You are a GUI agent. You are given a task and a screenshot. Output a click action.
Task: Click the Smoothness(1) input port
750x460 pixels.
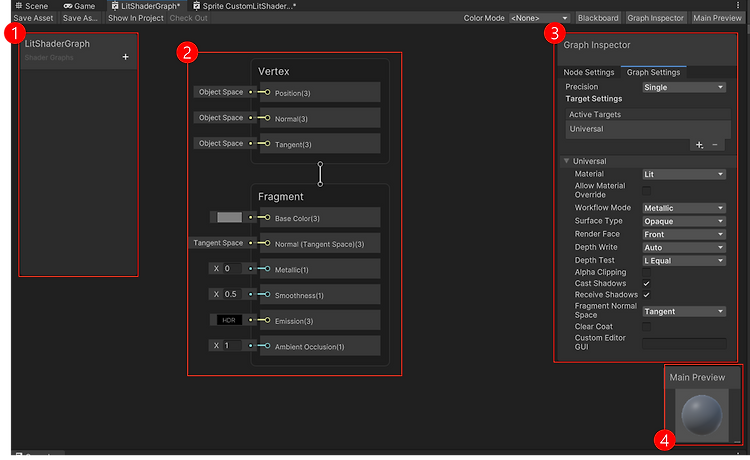click(x=267, y=295)
